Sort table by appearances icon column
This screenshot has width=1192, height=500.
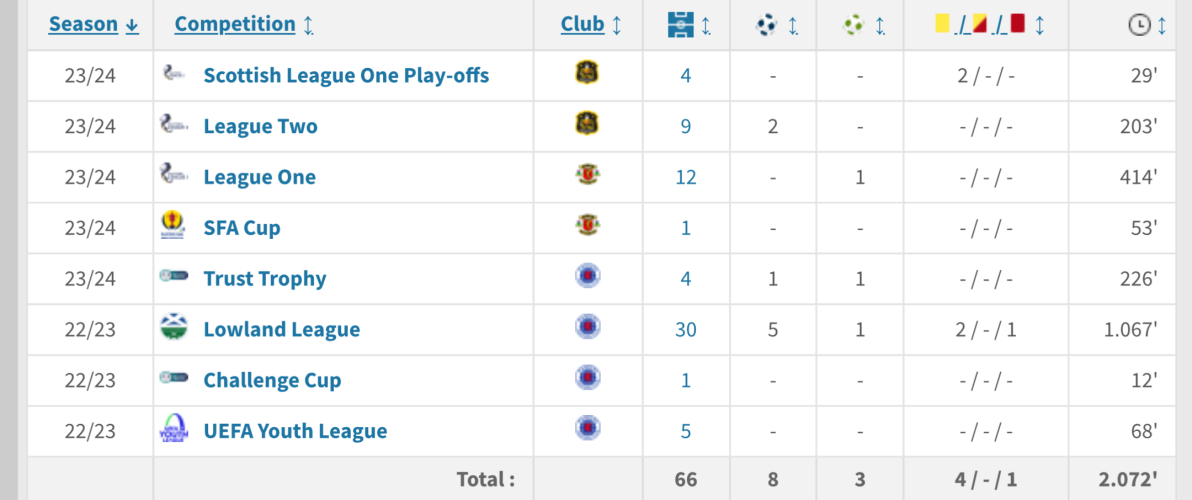tap(680, 26)
